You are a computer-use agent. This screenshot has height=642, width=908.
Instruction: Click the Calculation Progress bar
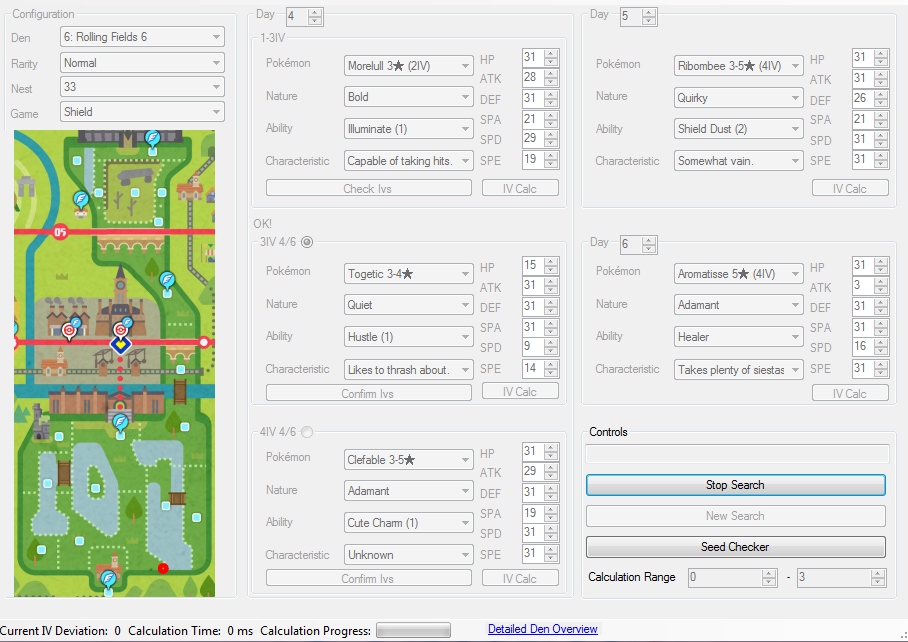point(412,630)
